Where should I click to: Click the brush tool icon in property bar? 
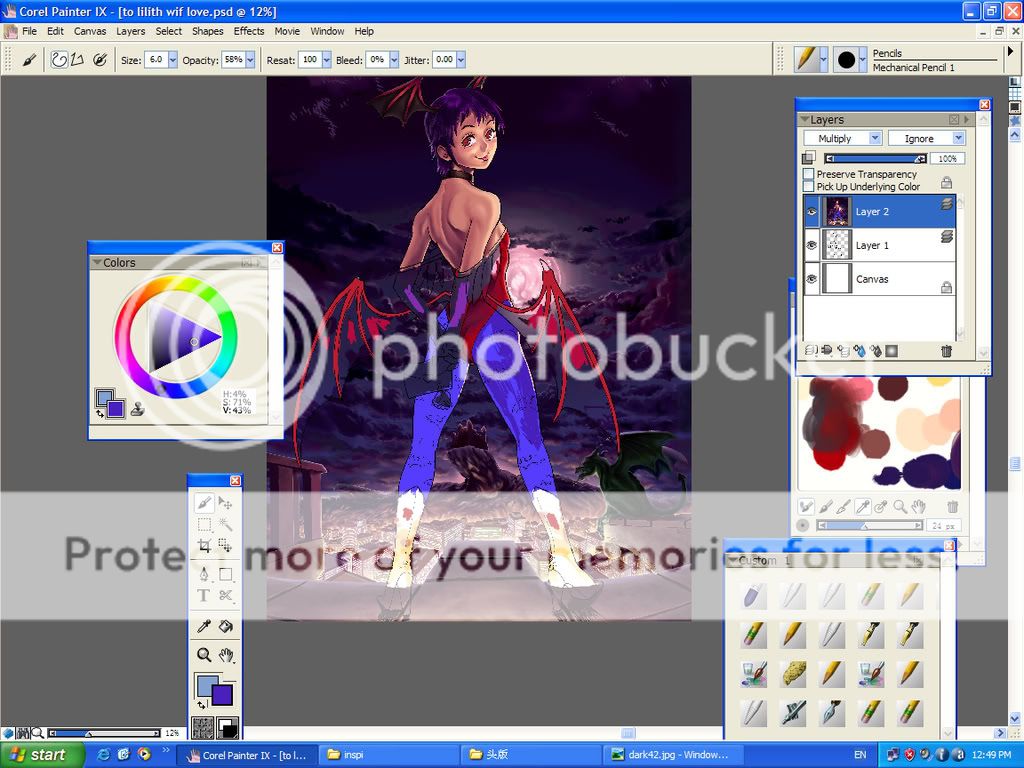(29, 60)
